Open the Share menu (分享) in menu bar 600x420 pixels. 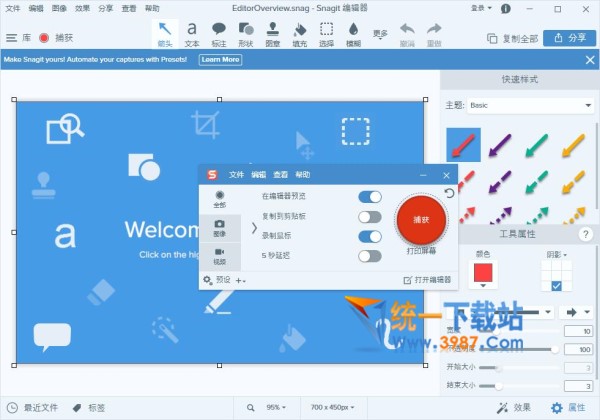tap(106, 8)
